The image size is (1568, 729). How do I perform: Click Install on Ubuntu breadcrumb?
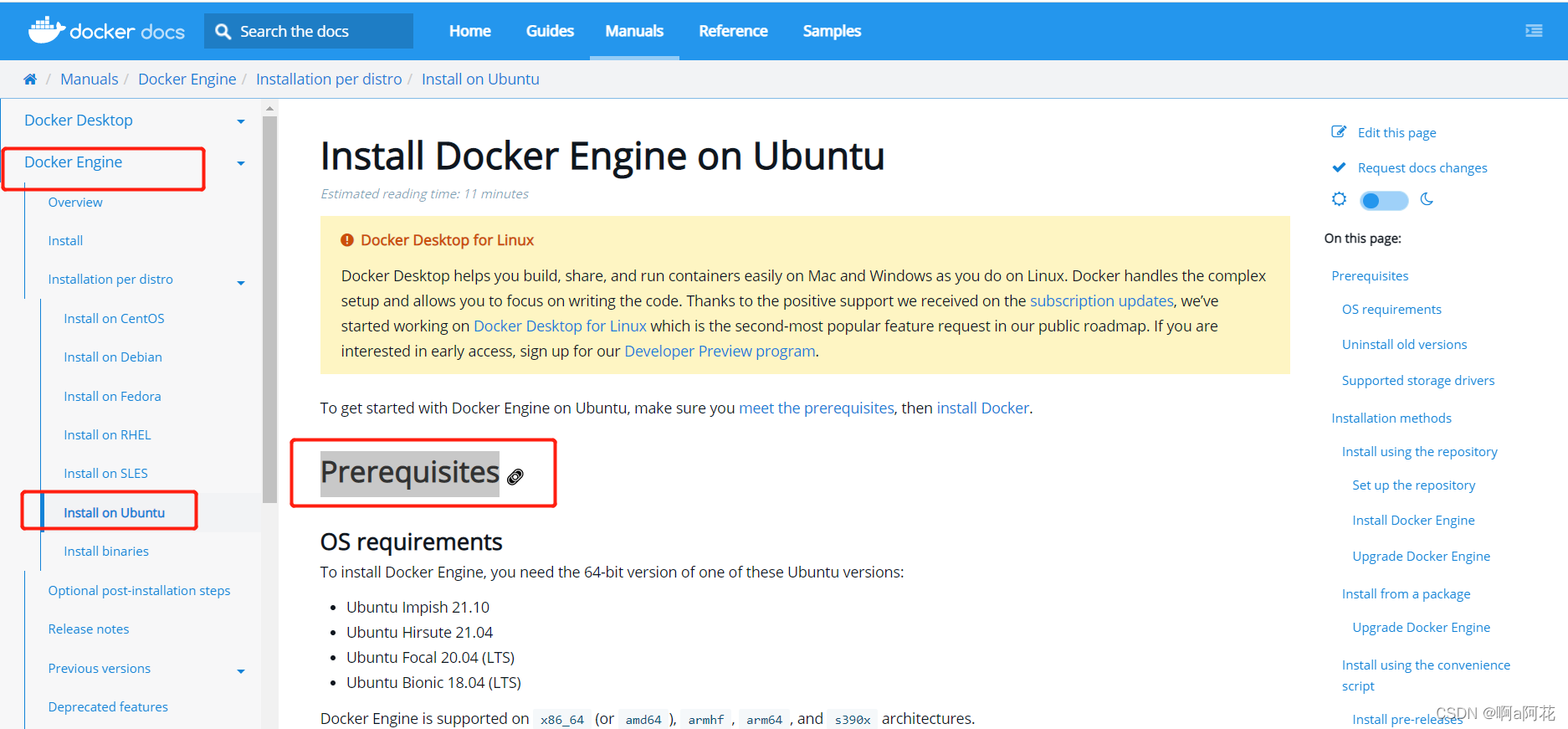pos(480,80)
